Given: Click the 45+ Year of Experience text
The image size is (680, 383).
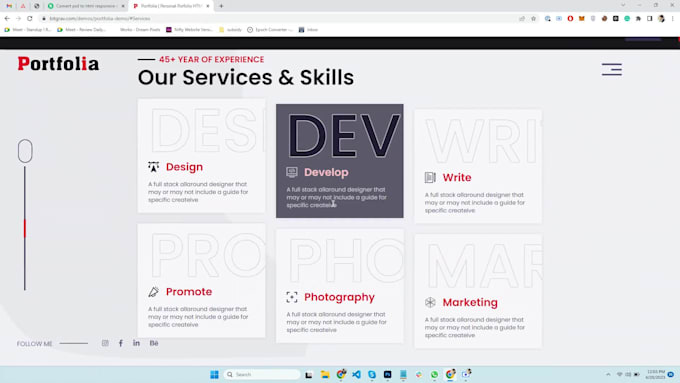Looking at the screenshot, I should click(211, 59).
